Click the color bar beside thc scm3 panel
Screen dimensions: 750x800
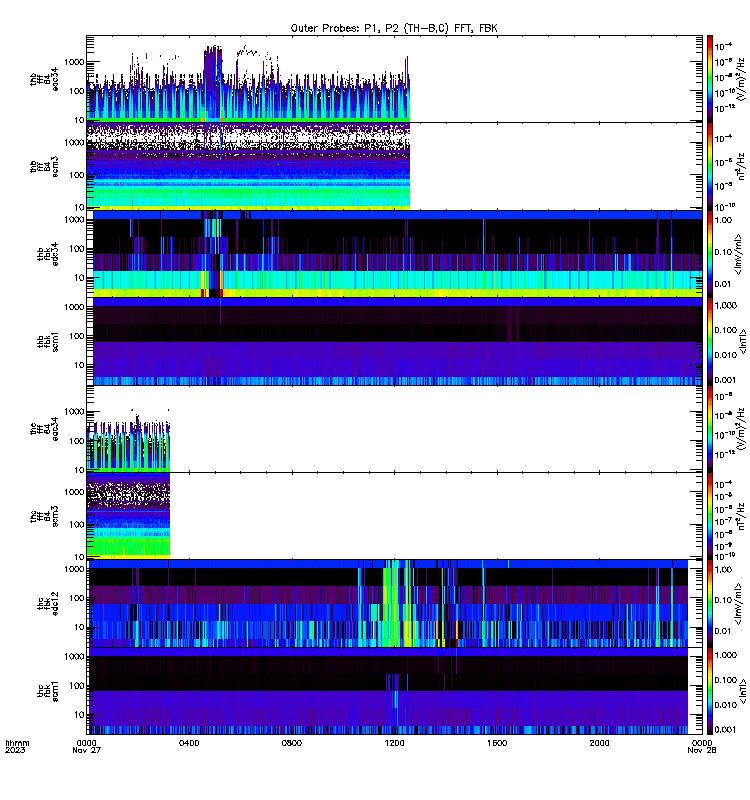pyautogui.click(x=710, y=516)
